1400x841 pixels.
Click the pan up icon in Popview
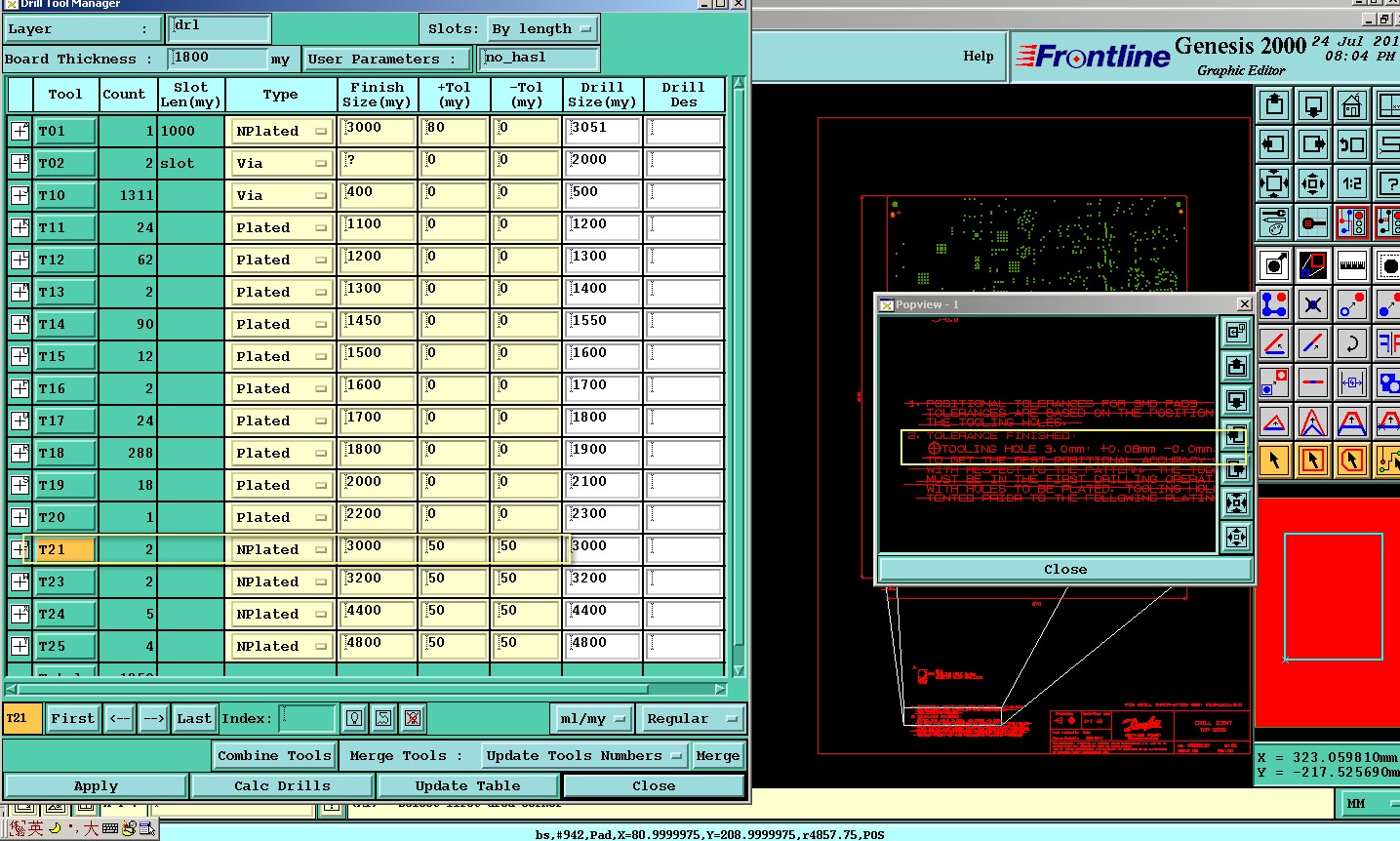[x=1236, y=367]
